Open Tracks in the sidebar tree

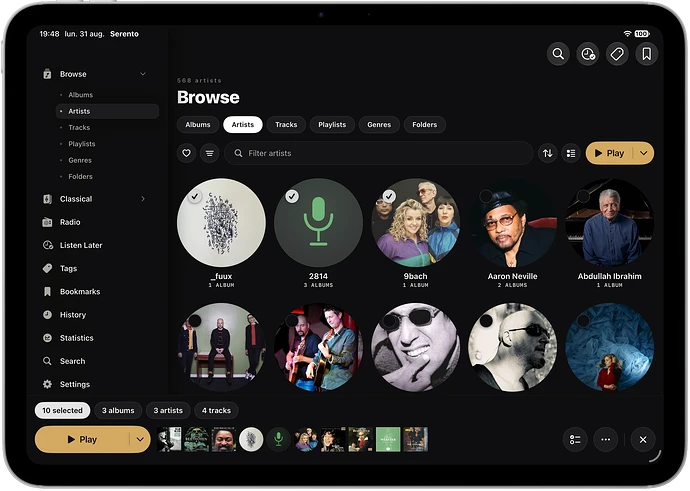[x=79, y=128]
